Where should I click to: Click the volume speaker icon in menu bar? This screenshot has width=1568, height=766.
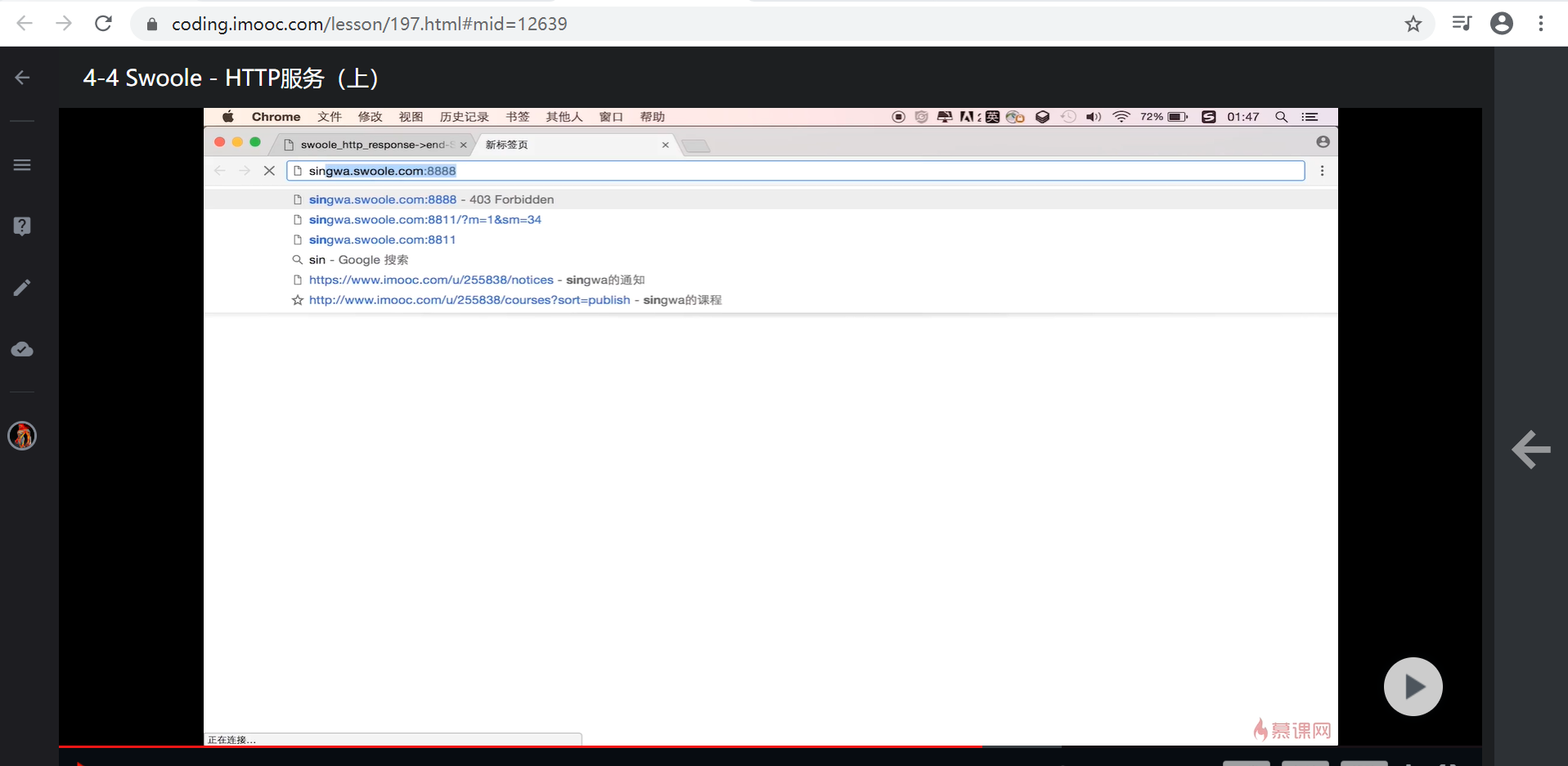(x=1094, y=117)
